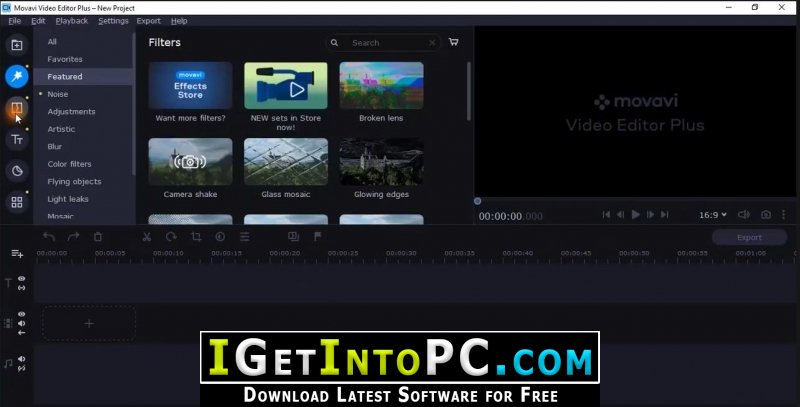This screenshot has height=407, width=800.
Task: Open the More tools grid icon
Action: coord(17,202)
